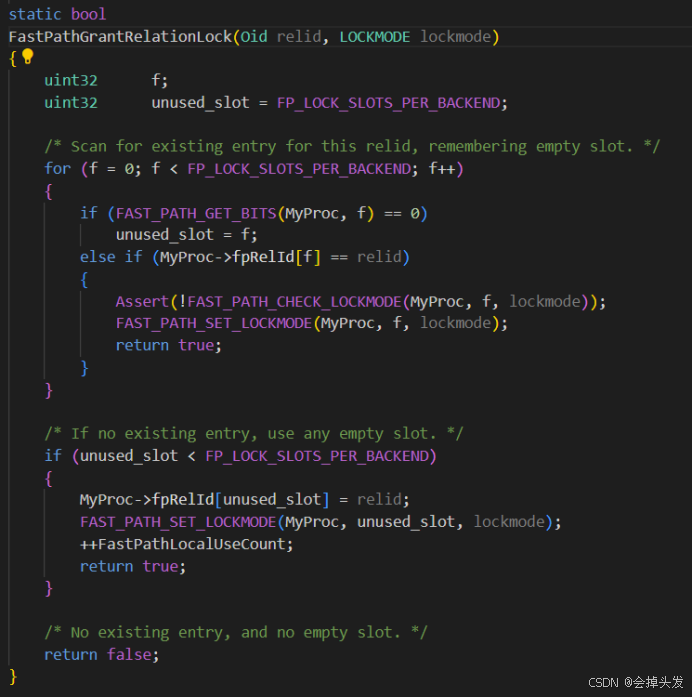
Task: Click the 'Oid' parameter type
Action: (254, 36)
